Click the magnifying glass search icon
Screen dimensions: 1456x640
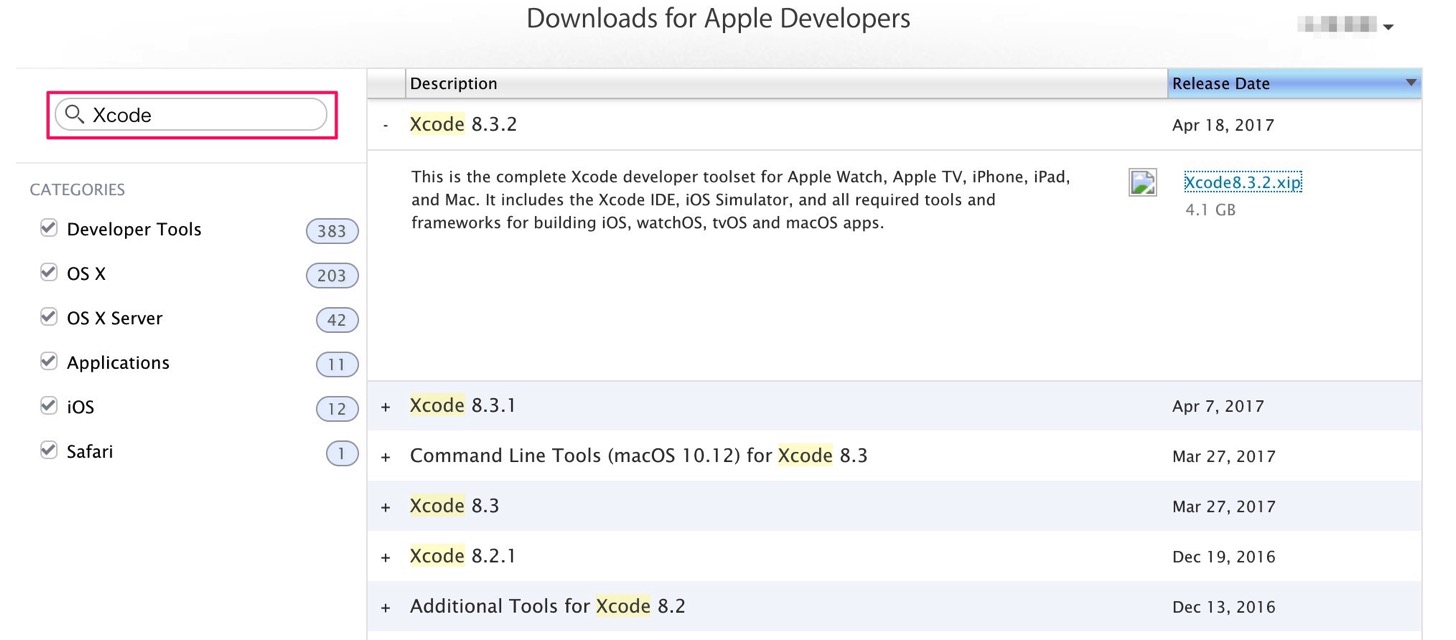[74, 115]
